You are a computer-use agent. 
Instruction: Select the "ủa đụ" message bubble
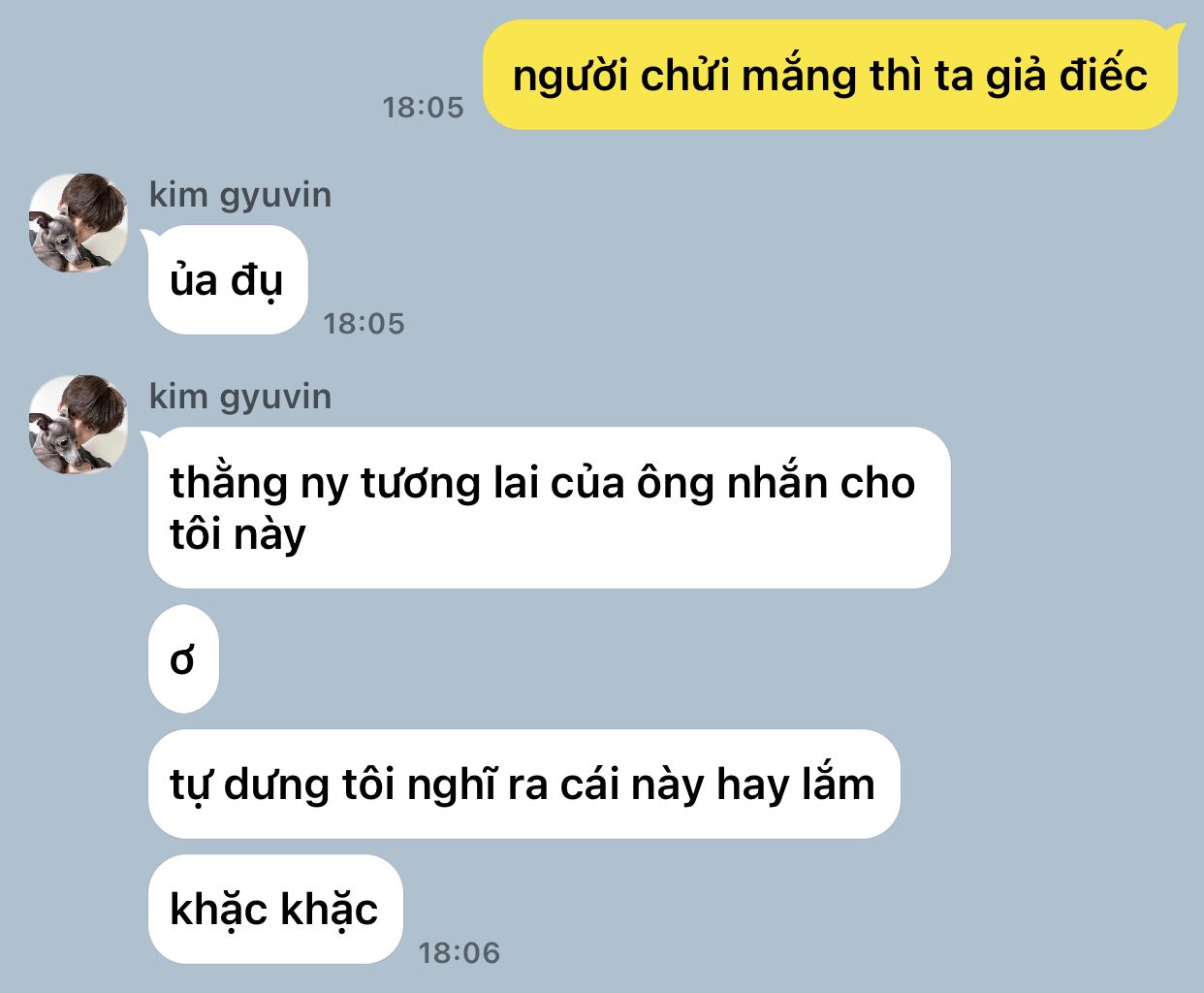[228, 280]
